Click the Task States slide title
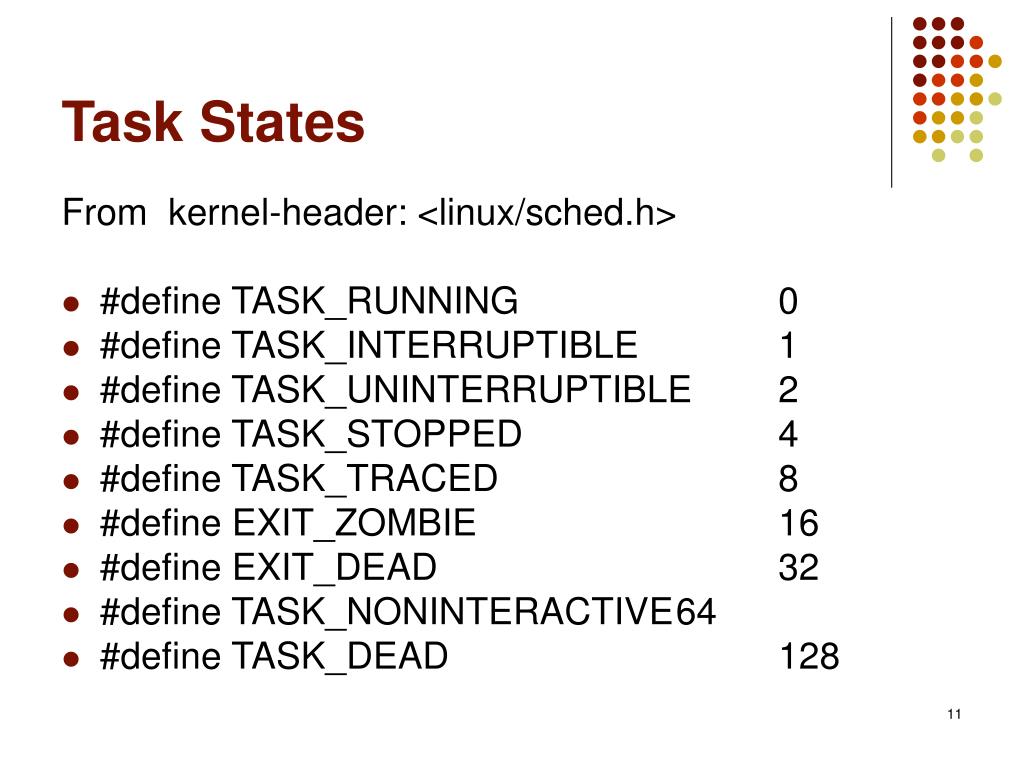This screenshot has height=768, width=1024. (213, 121)
